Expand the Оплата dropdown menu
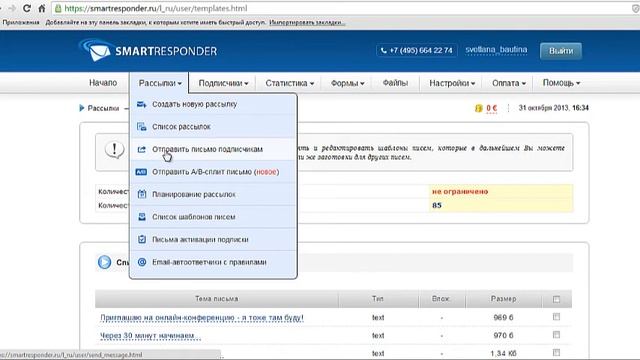This screenshot has height=360, width=640. 509,83
